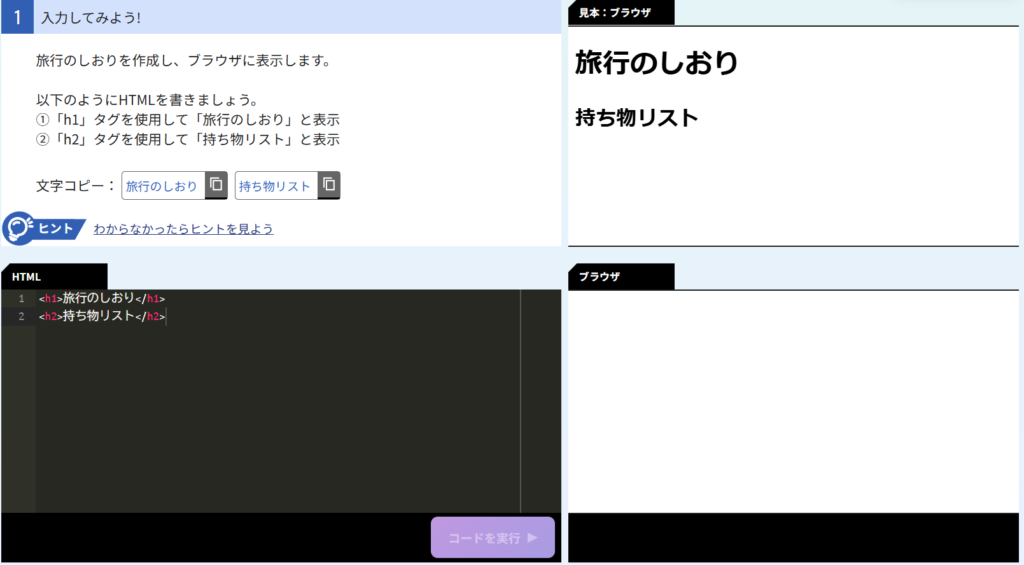
Task: Select the 旅行のしおり copy text chip
Action: [x=162, y=186]
